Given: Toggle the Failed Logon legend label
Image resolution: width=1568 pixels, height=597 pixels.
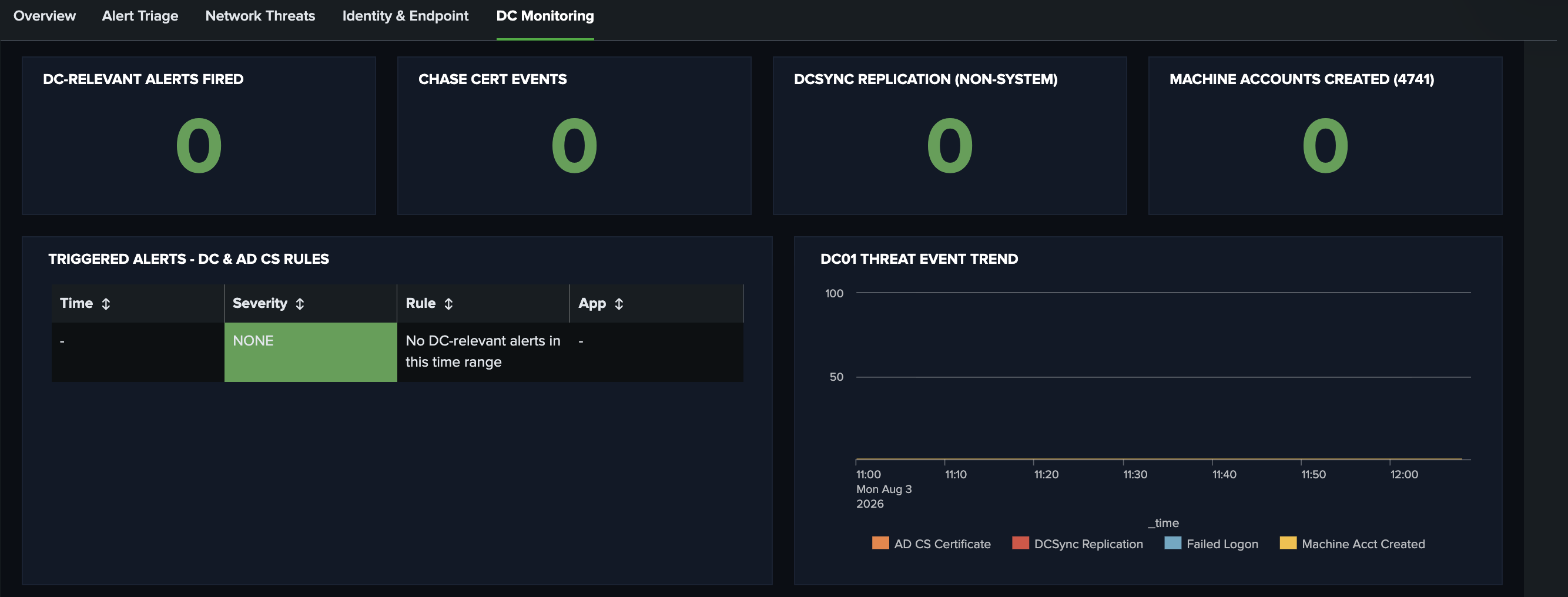Looking at the screenshot, I should (1222, 544).
